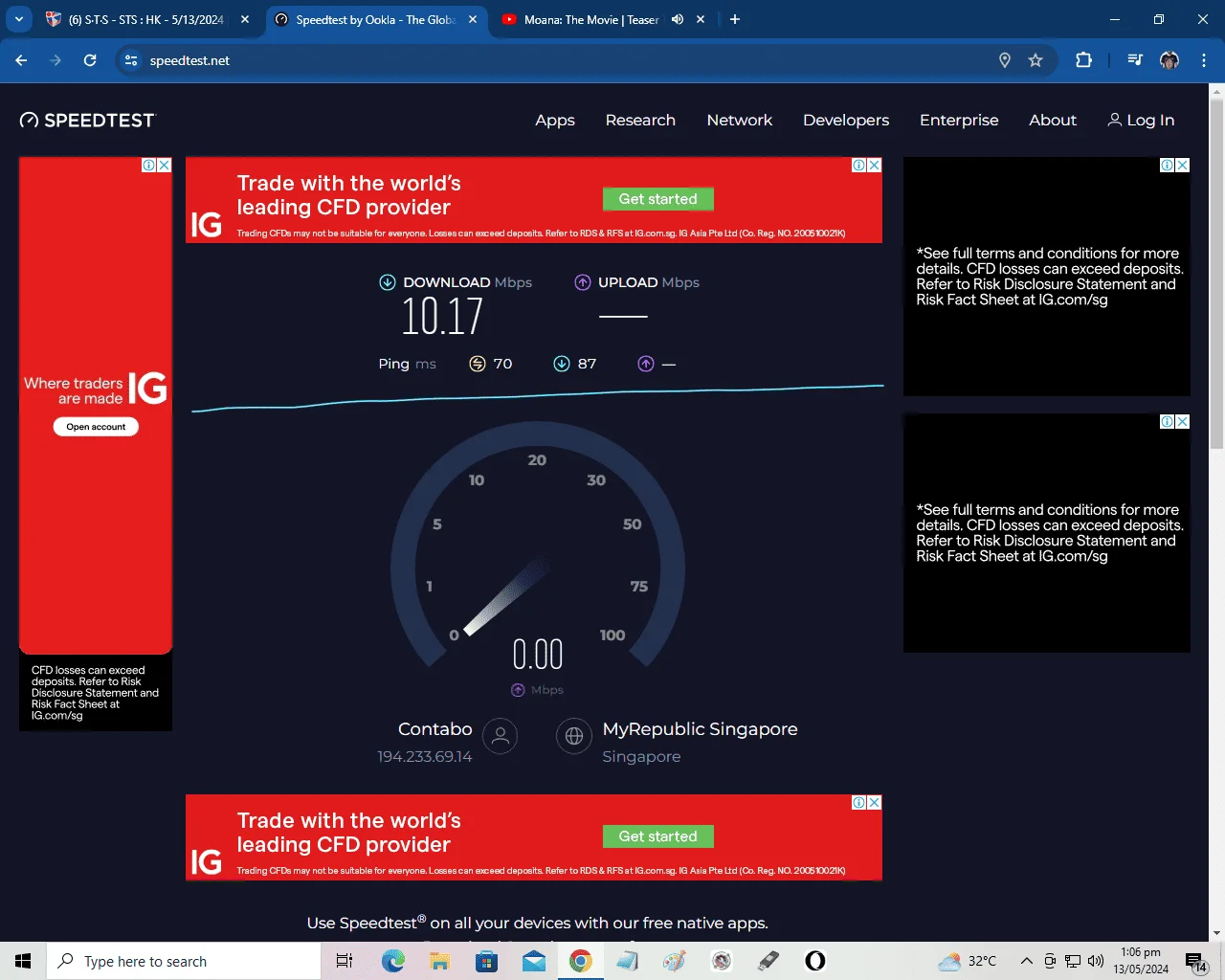Open the Research menu
This screenshot has height=980, width=1225.
click(640, 120)
